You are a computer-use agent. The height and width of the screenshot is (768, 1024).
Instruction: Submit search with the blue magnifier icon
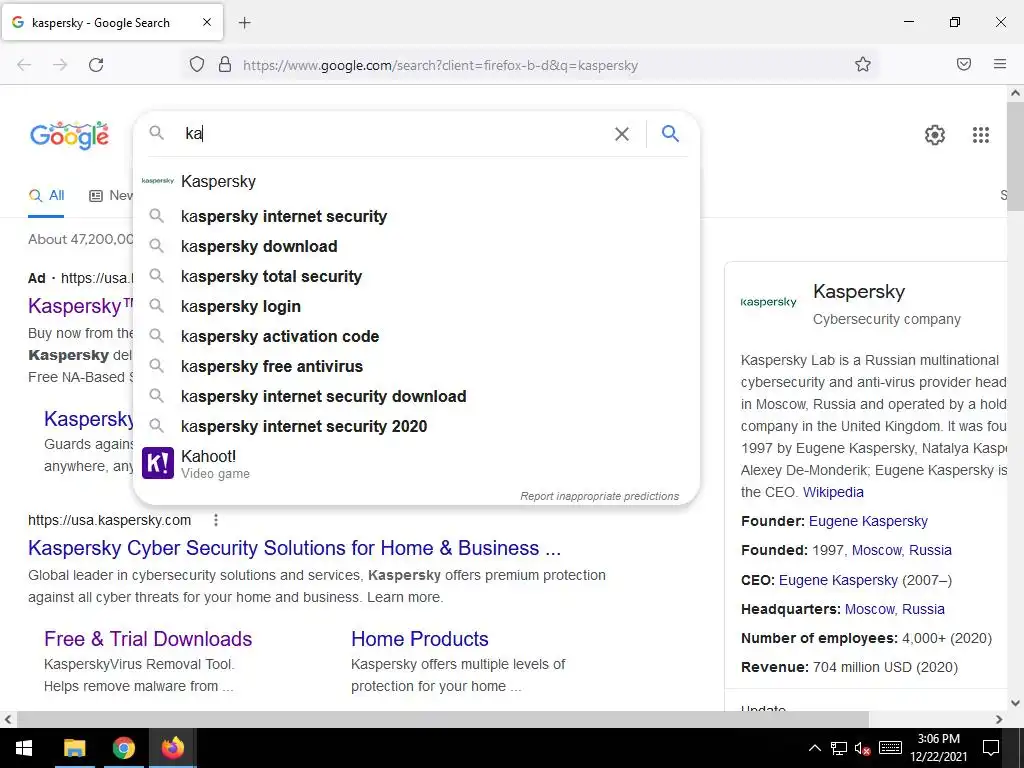coord(670,133)
